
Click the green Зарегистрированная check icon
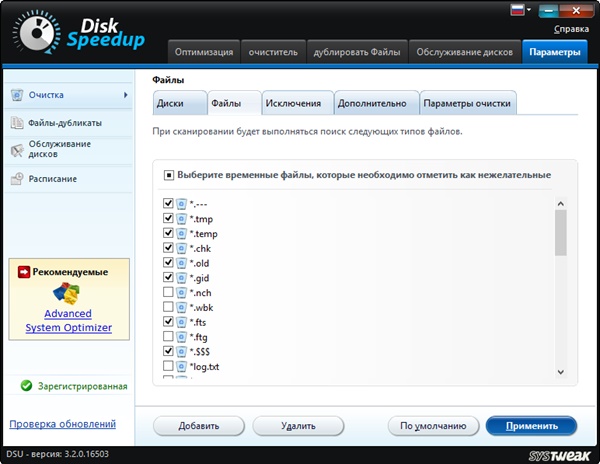pyautogui.click(x=26, y=386)
